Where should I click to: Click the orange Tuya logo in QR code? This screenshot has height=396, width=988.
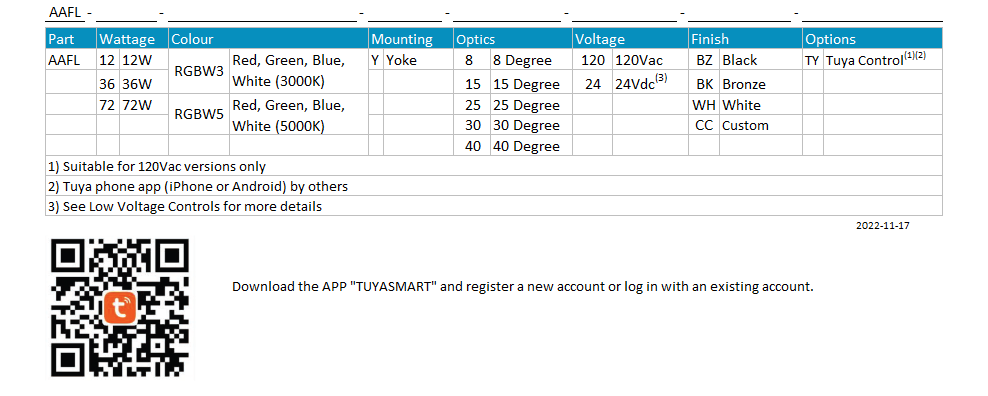pos(120,308)
